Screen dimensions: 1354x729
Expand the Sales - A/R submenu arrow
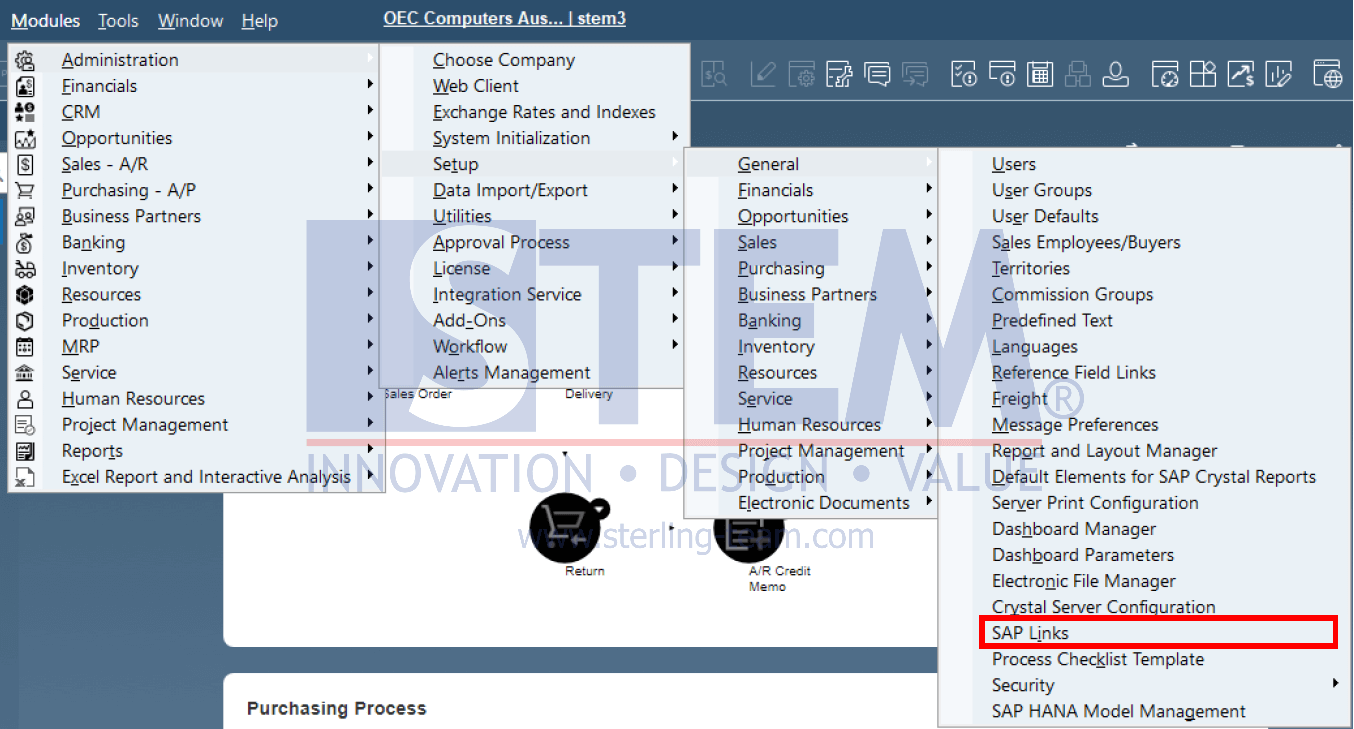[x=371, y=163]
